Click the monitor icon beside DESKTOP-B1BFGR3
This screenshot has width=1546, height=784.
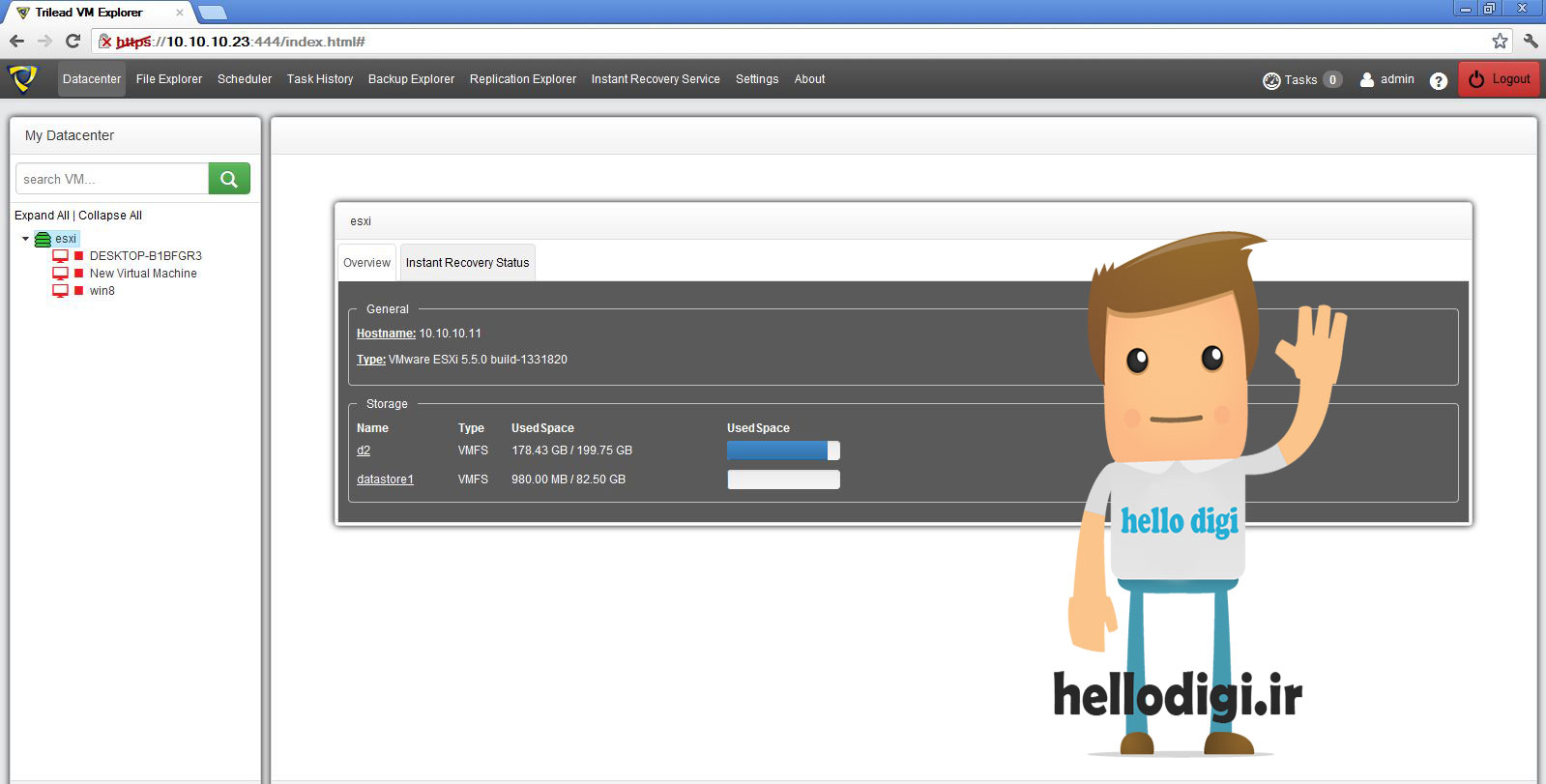pos(60,256)
